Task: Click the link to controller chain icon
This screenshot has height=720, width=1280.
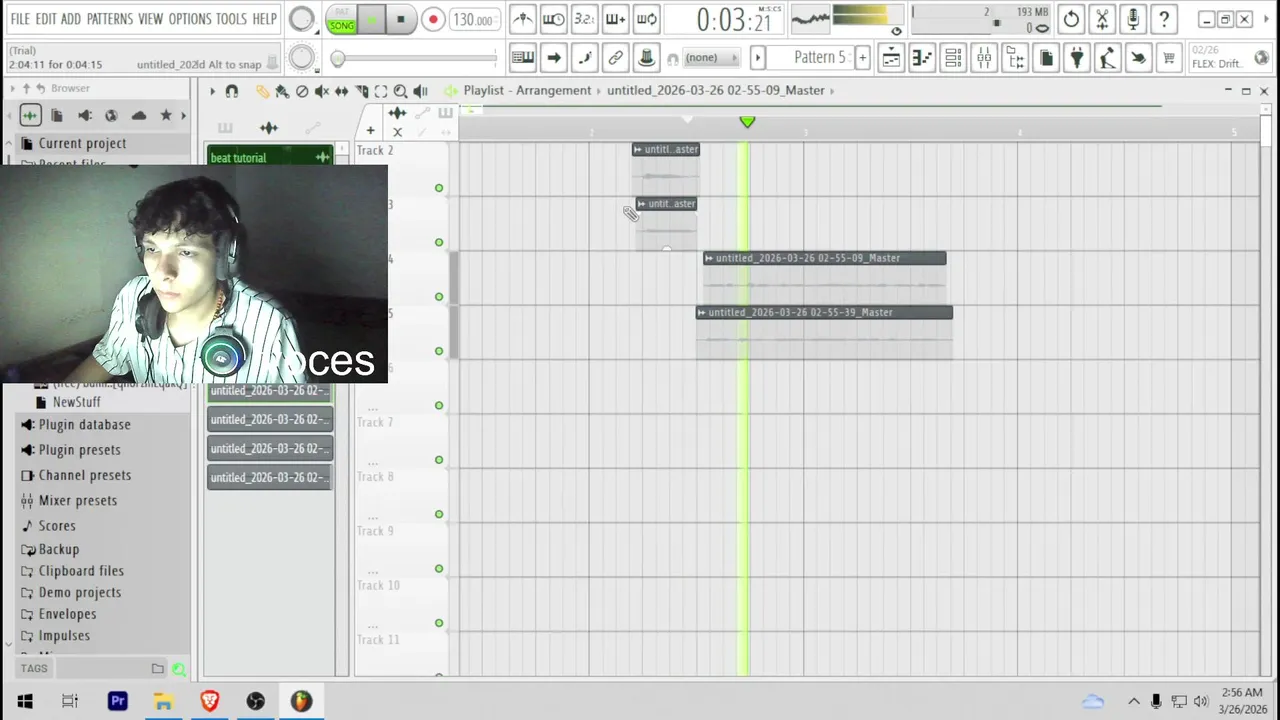Action: point(615,58)
